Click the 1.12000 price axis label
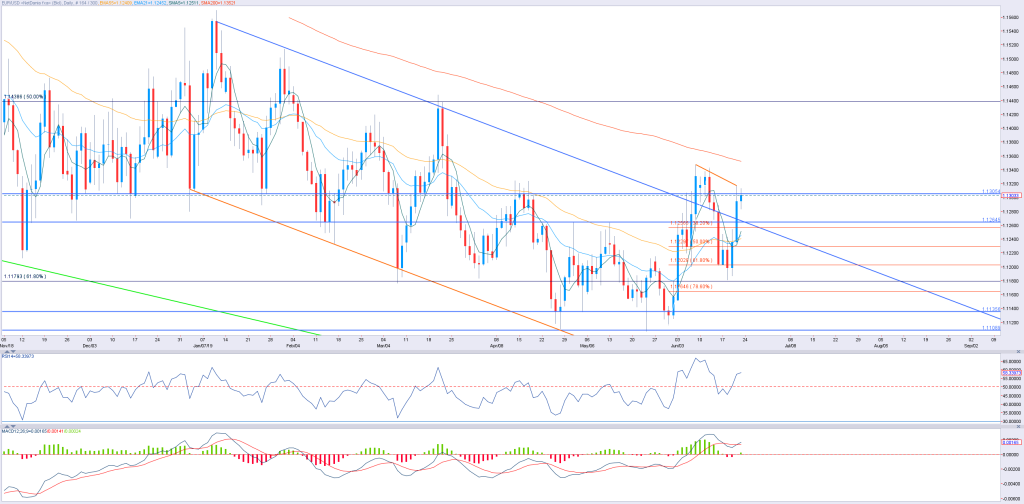The width and height of the screenshot is (1024, 504). click(1009, 267)
